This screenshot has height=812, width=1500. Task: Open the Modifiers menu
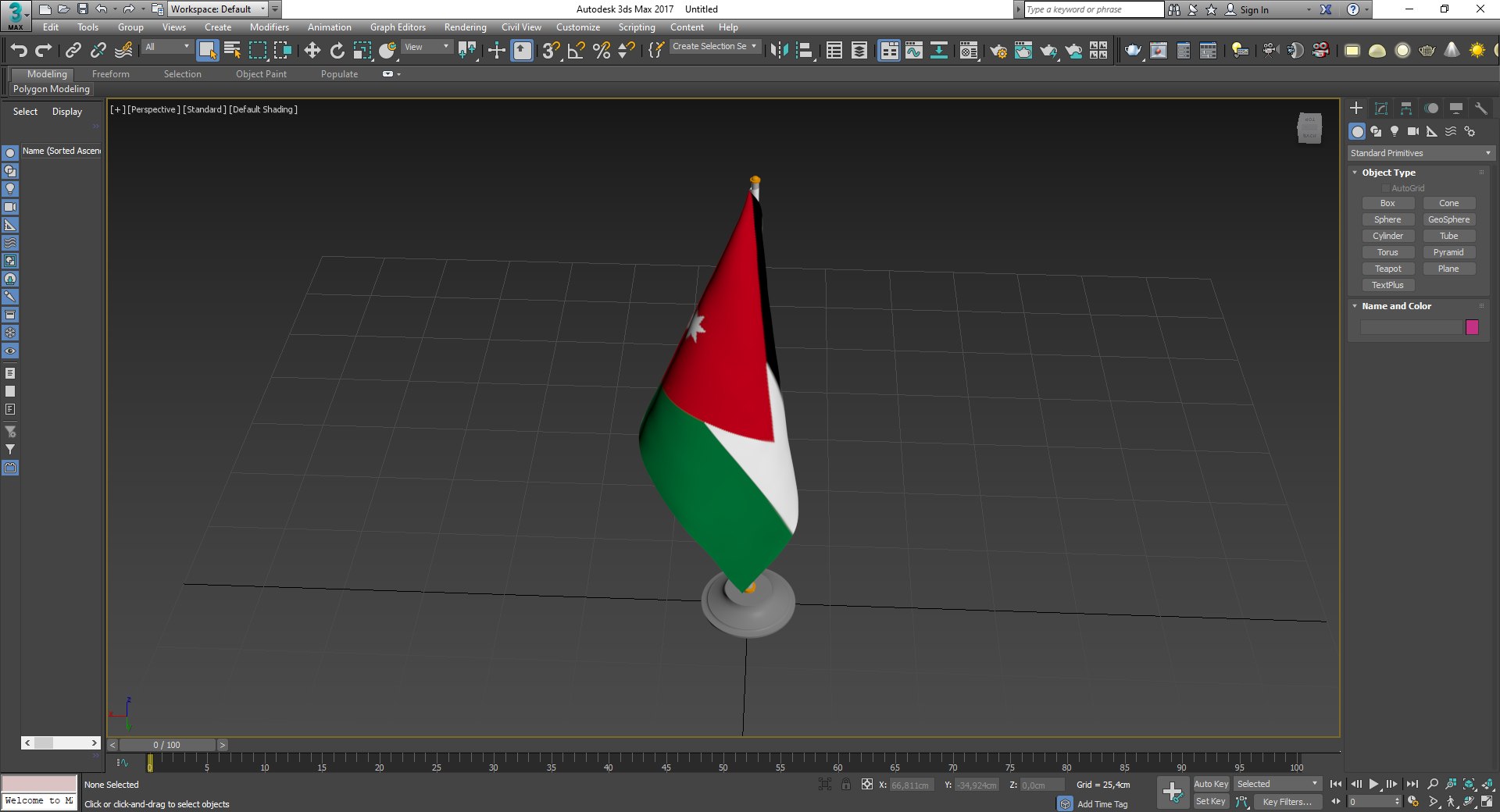click(x=269, y=27)
